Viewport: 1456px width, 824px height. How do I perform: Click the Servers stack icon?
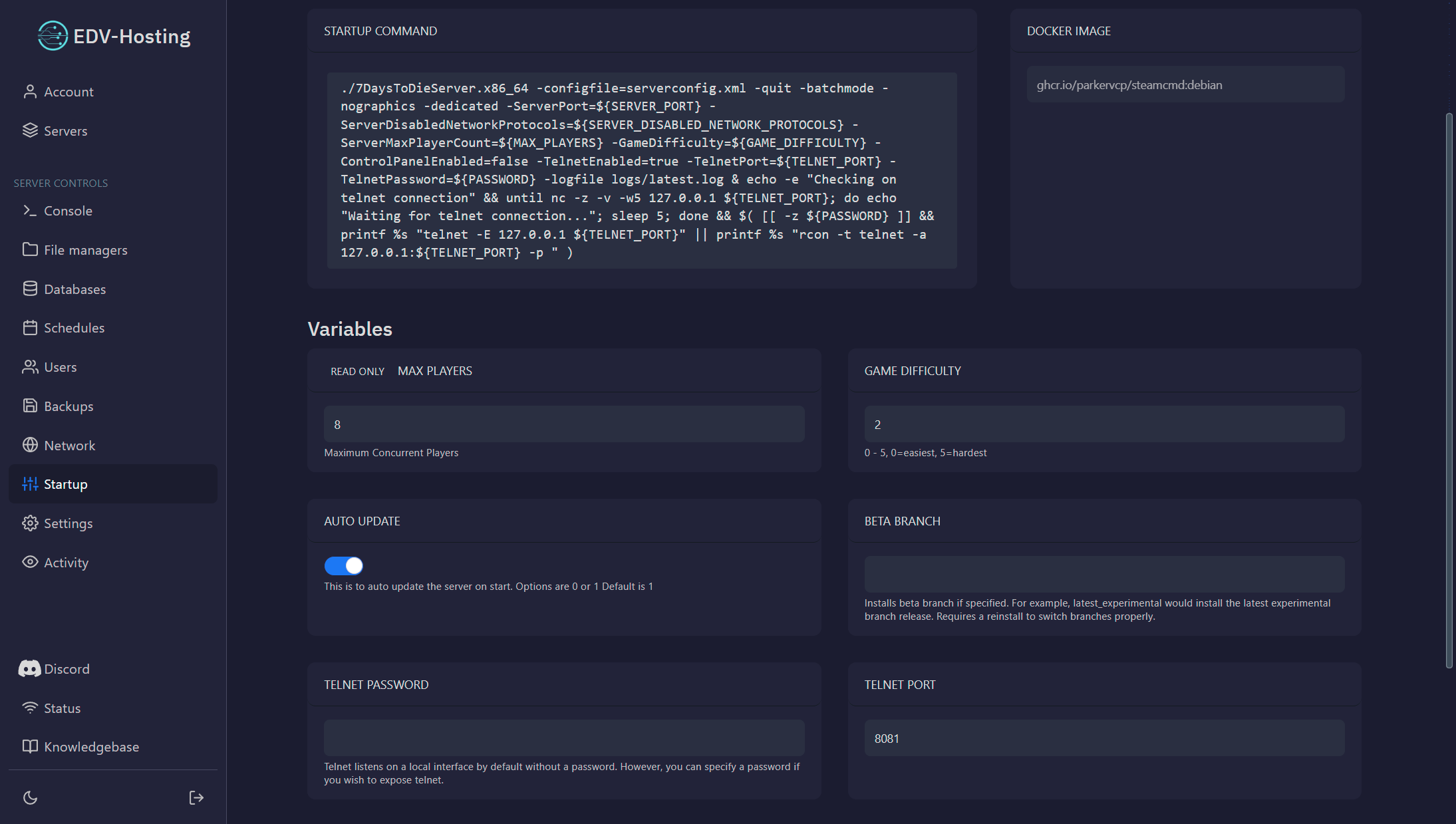click(30, 130)
